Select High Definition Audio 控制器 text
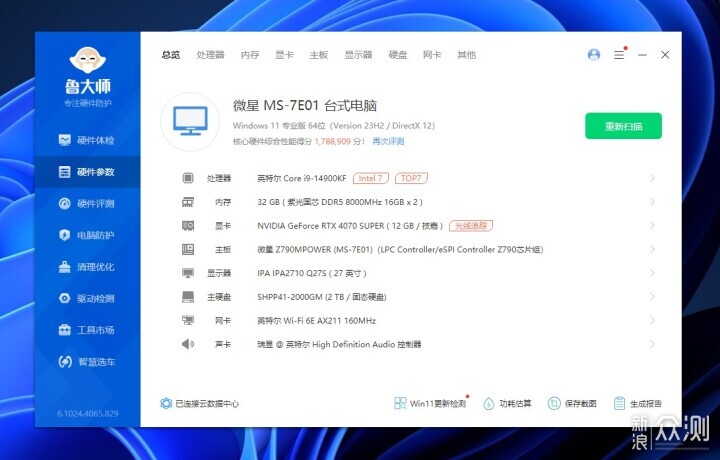Image resolution: width=720 pixels, height=460 pixels. tap(339, 344)
